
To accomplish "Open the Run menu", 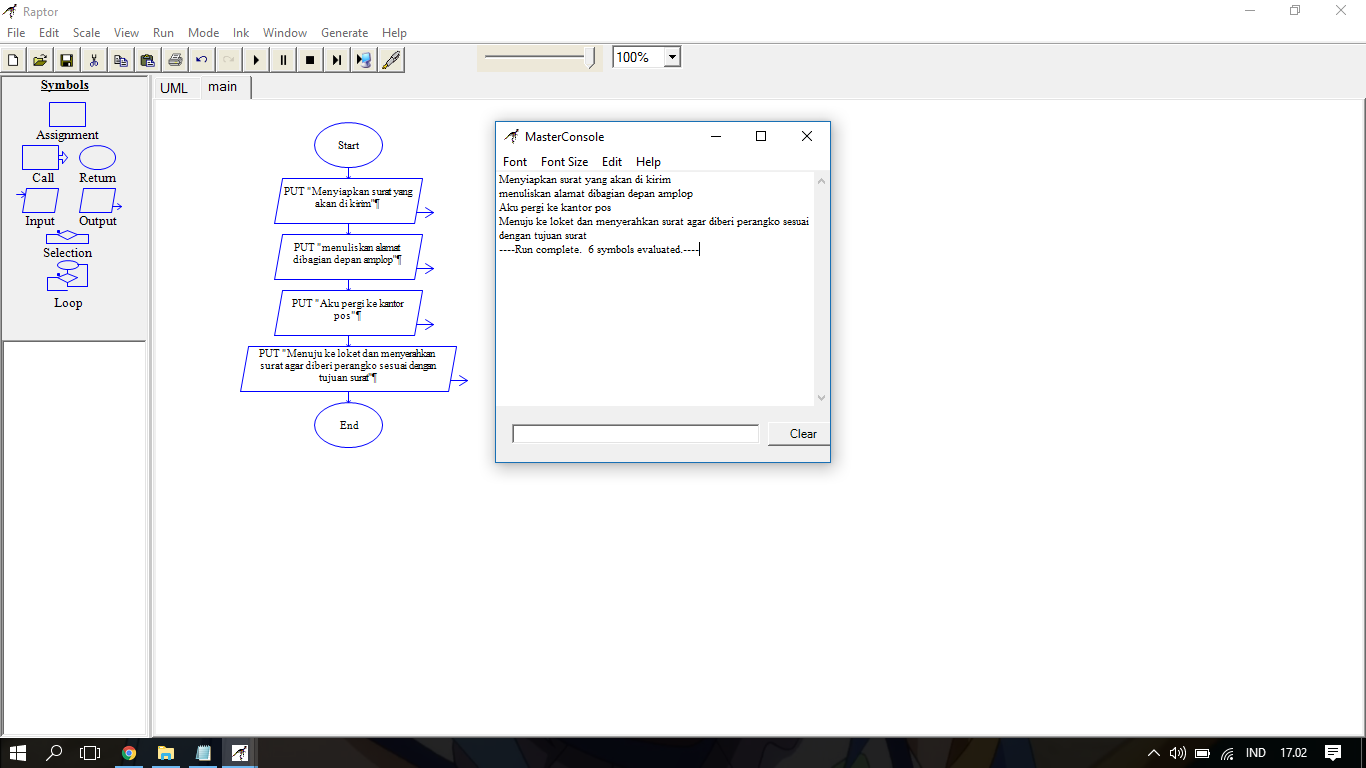I will click(163, 33).
